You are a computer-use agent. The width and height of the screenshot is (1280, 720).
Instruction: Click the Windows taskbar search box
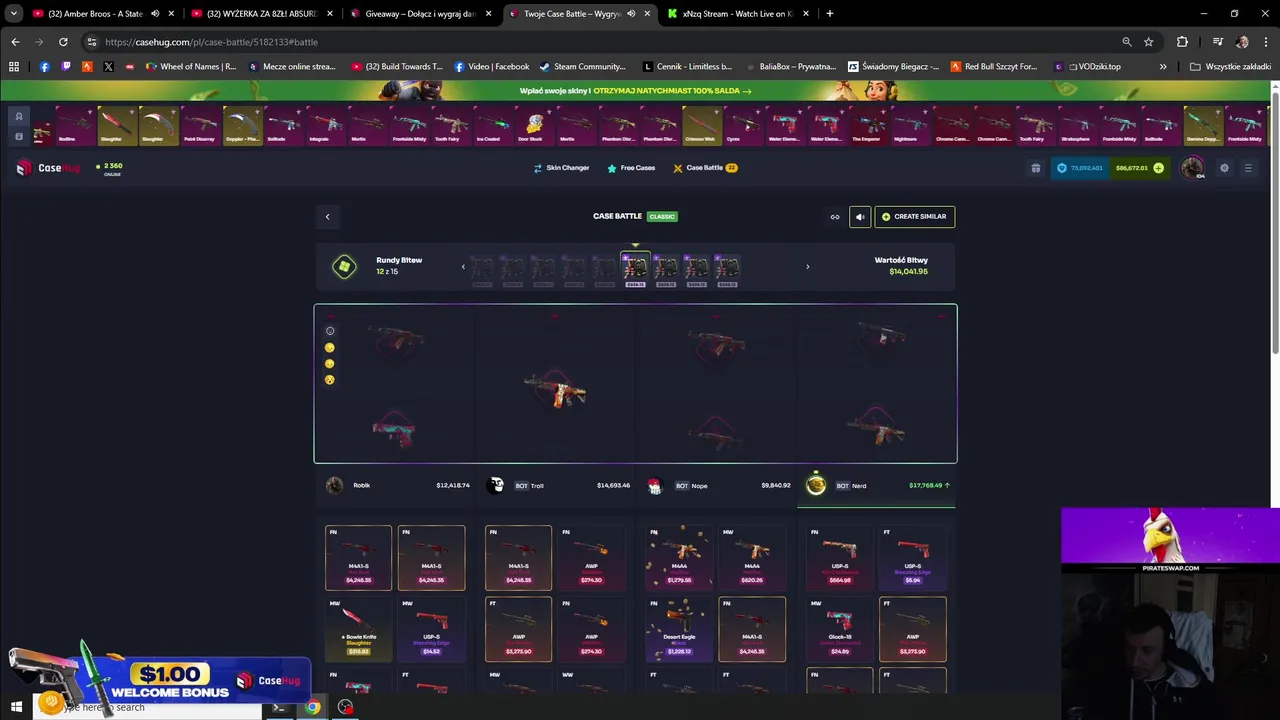148,707
